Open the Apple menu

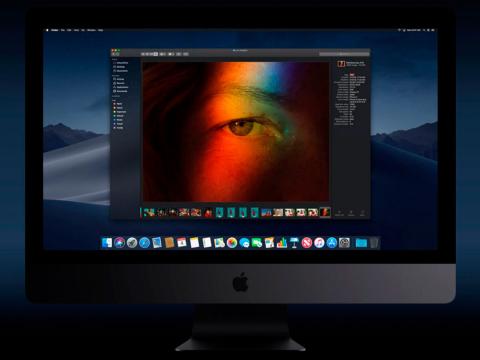click(47, 30)
